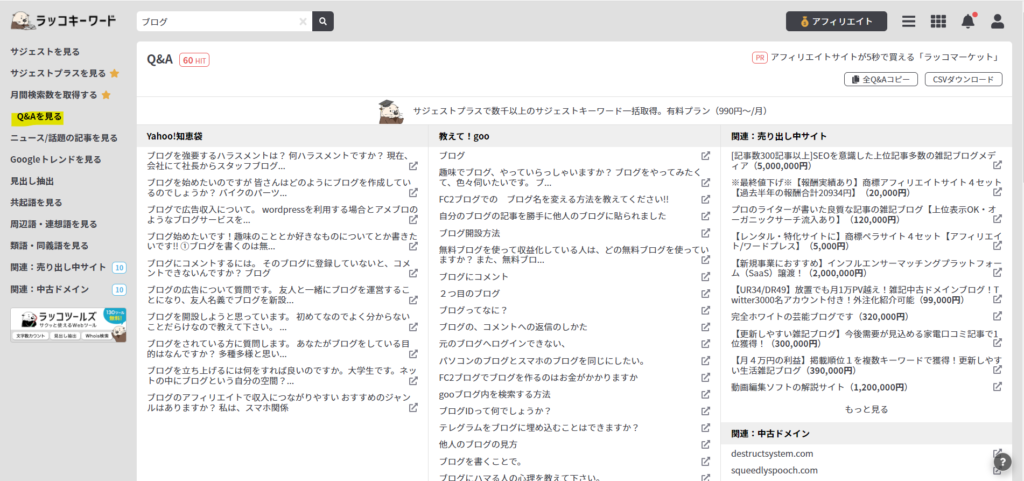Image resolution: width=1024 pixels, height=481 pixels.
Task: Click the アフィリエイト button
Action: pos(837,21)
